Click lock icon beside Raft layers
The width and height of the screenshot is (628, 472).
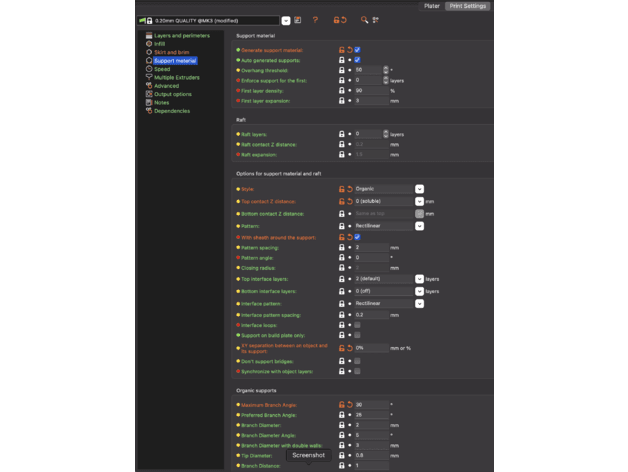click(x=342, y=134)
